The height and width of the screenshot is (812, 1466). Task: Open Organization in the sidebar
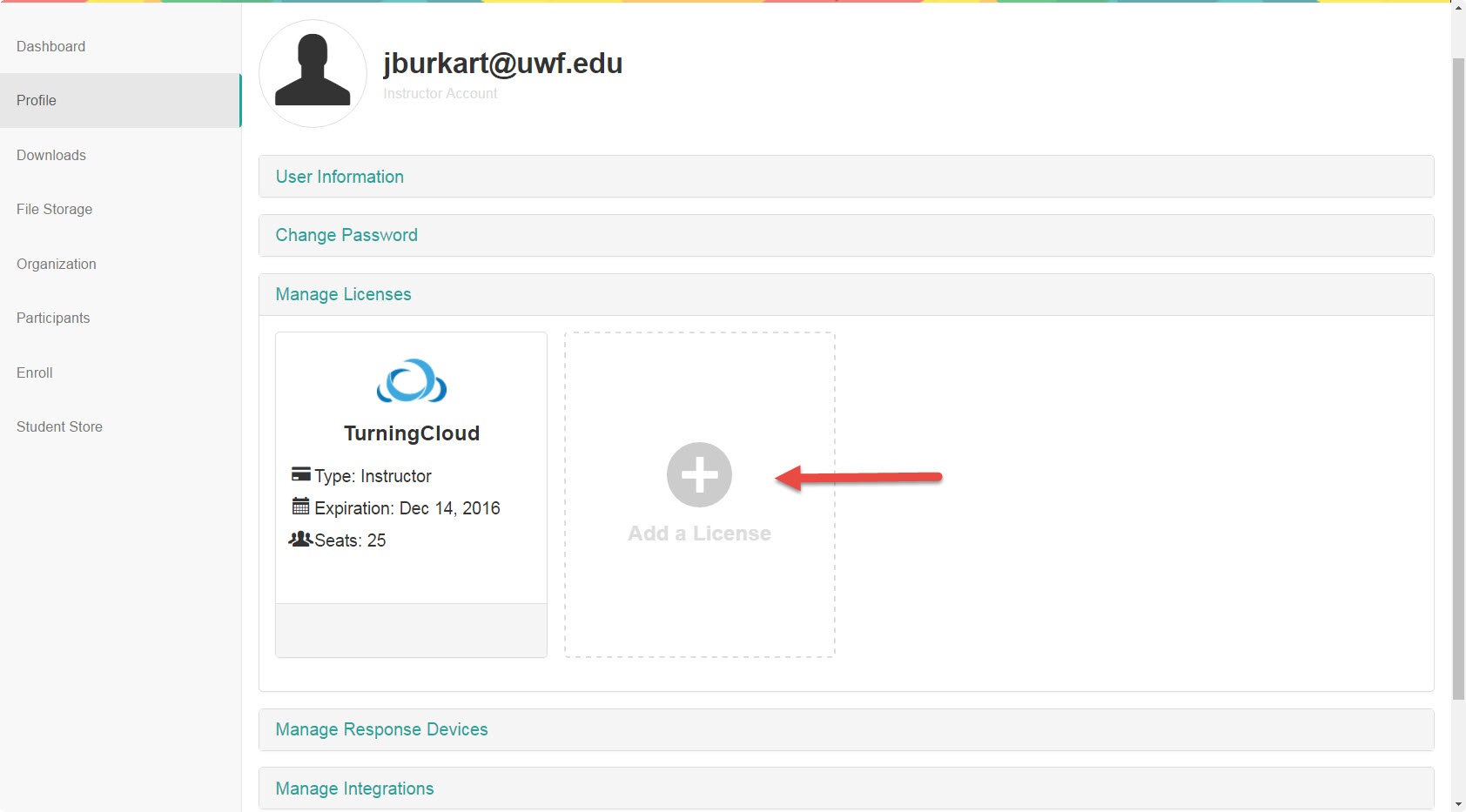pyautogui.click(x=56, y=264)
